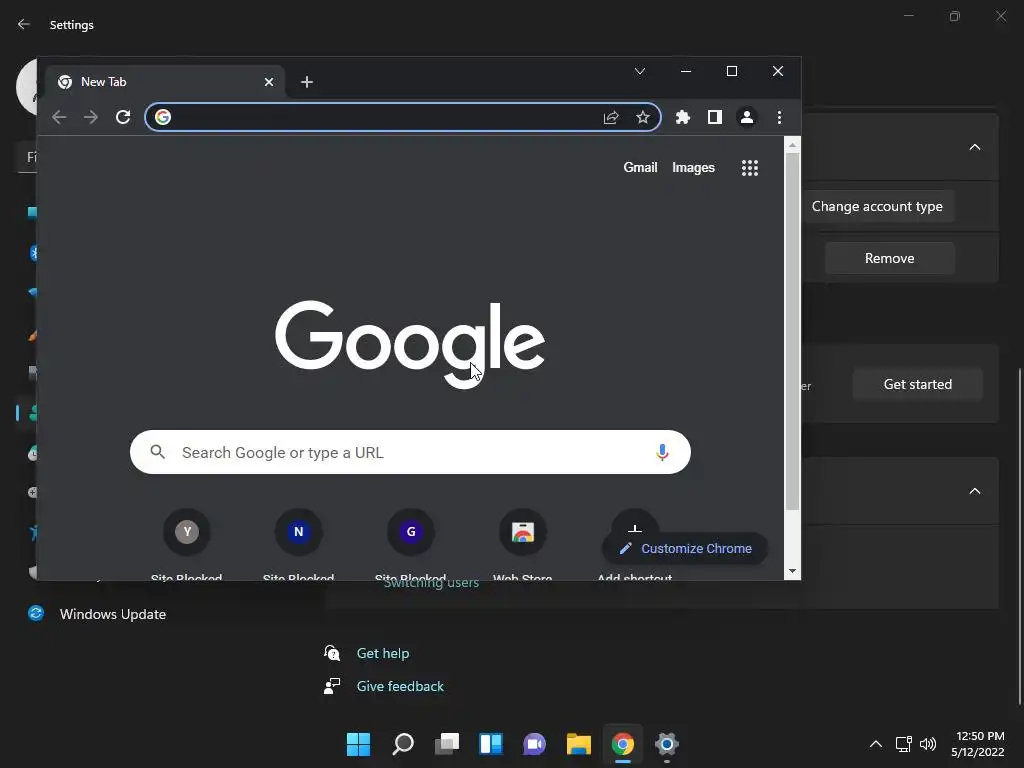The image size is (1024, 768).
Task: Click Chrome's forward navigation arrow
Action: (91, 117)
